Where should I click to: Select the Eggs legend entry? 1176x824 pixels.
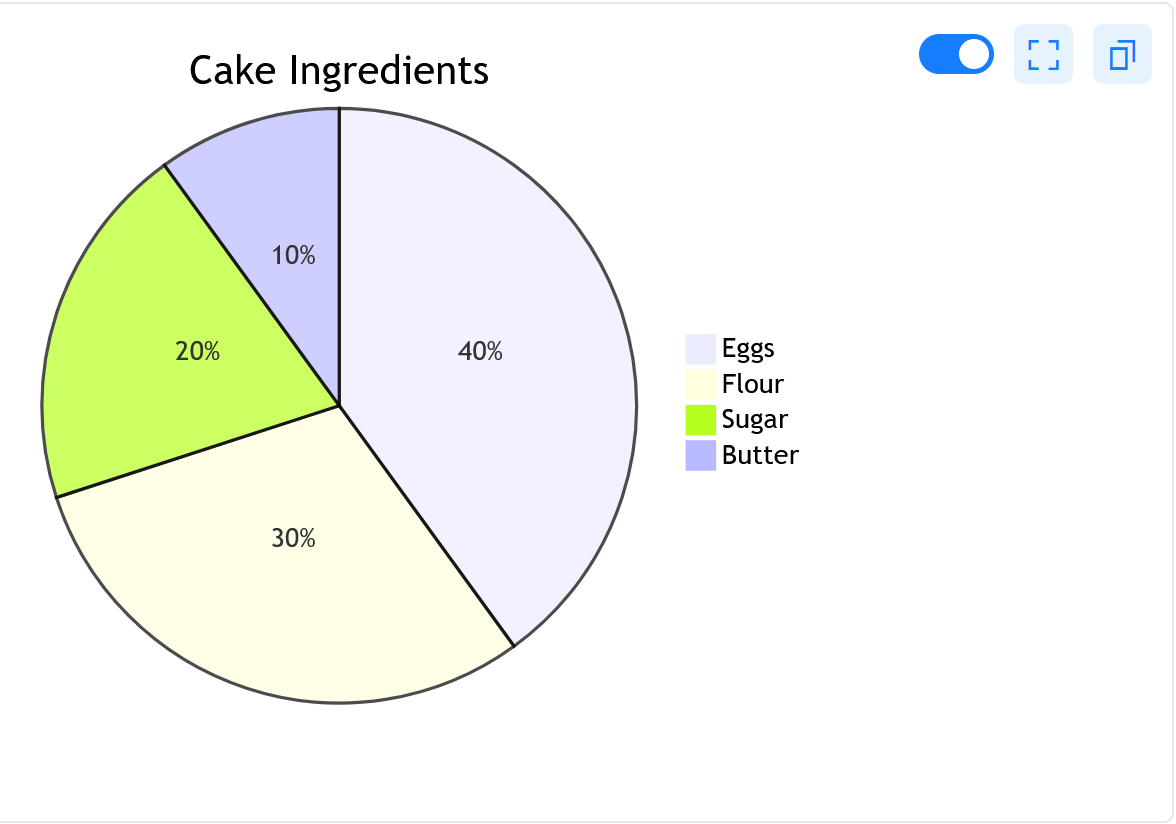[748, 348]
